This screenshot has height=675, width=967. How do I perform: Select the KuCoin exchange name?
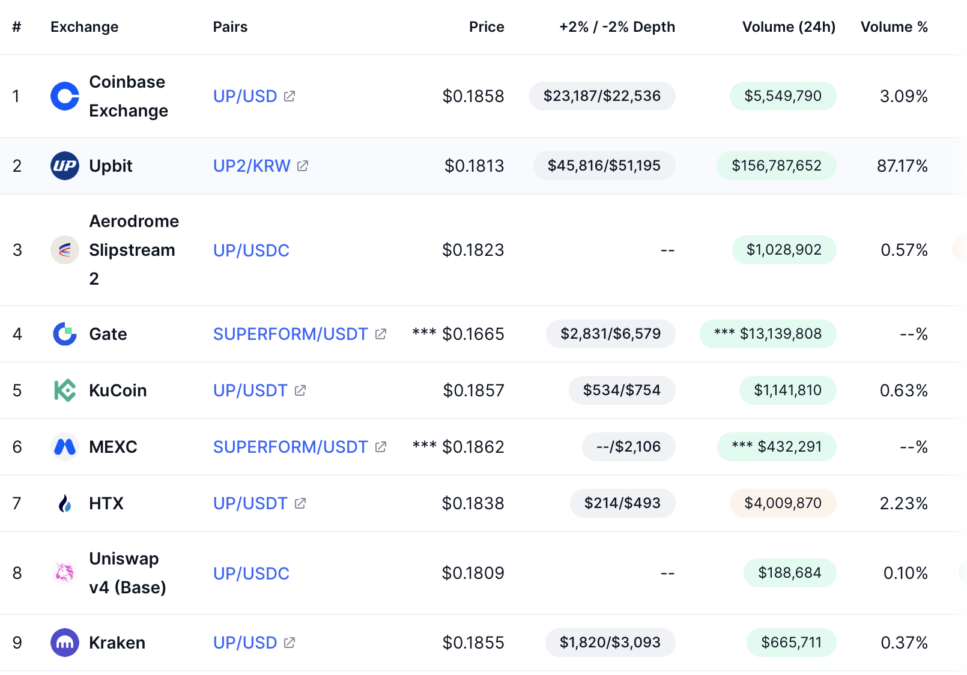coord(118,390)
